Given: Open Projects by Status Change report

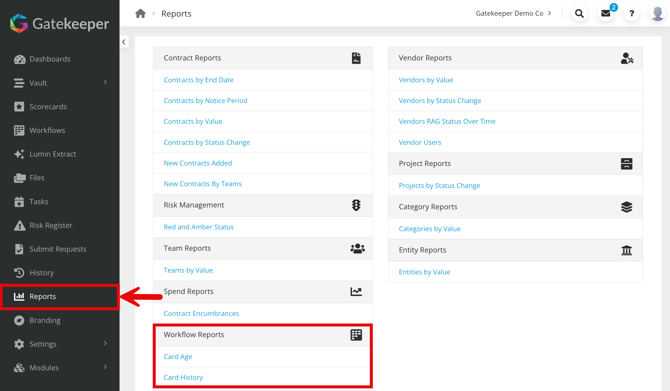Looking at the screenshot, I should (x=439, y=185).
